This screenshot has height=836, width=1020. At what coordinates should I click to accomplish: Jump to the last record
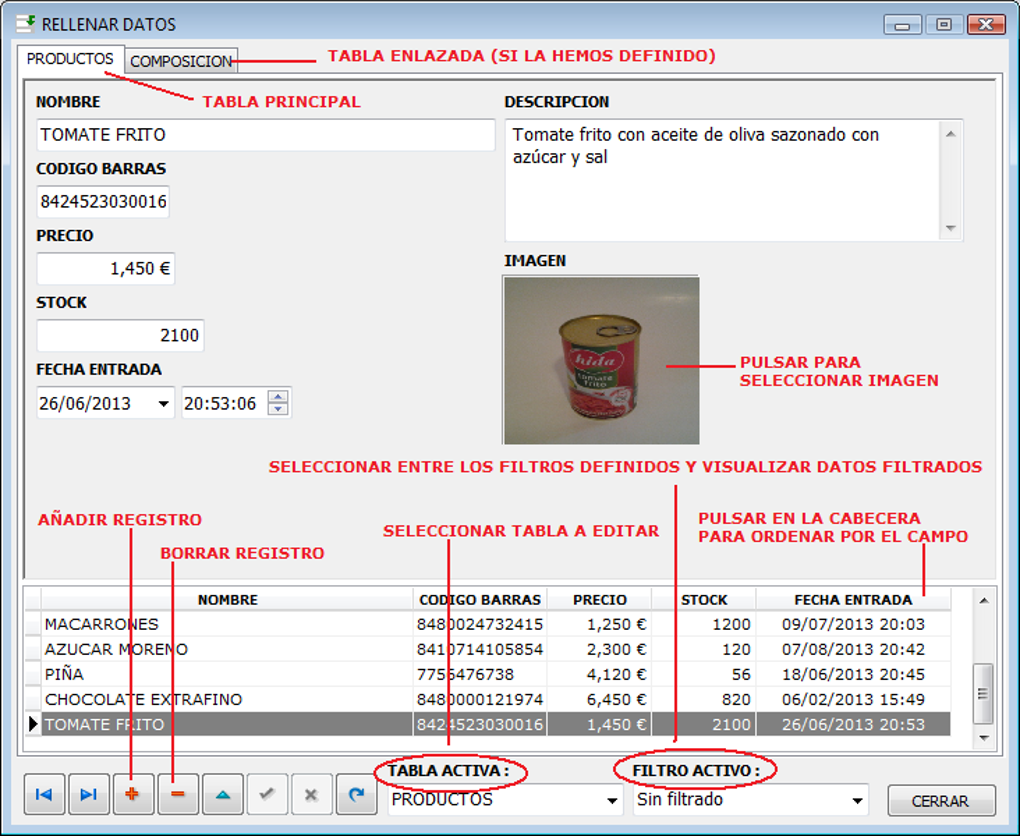[x=88, y=794]
